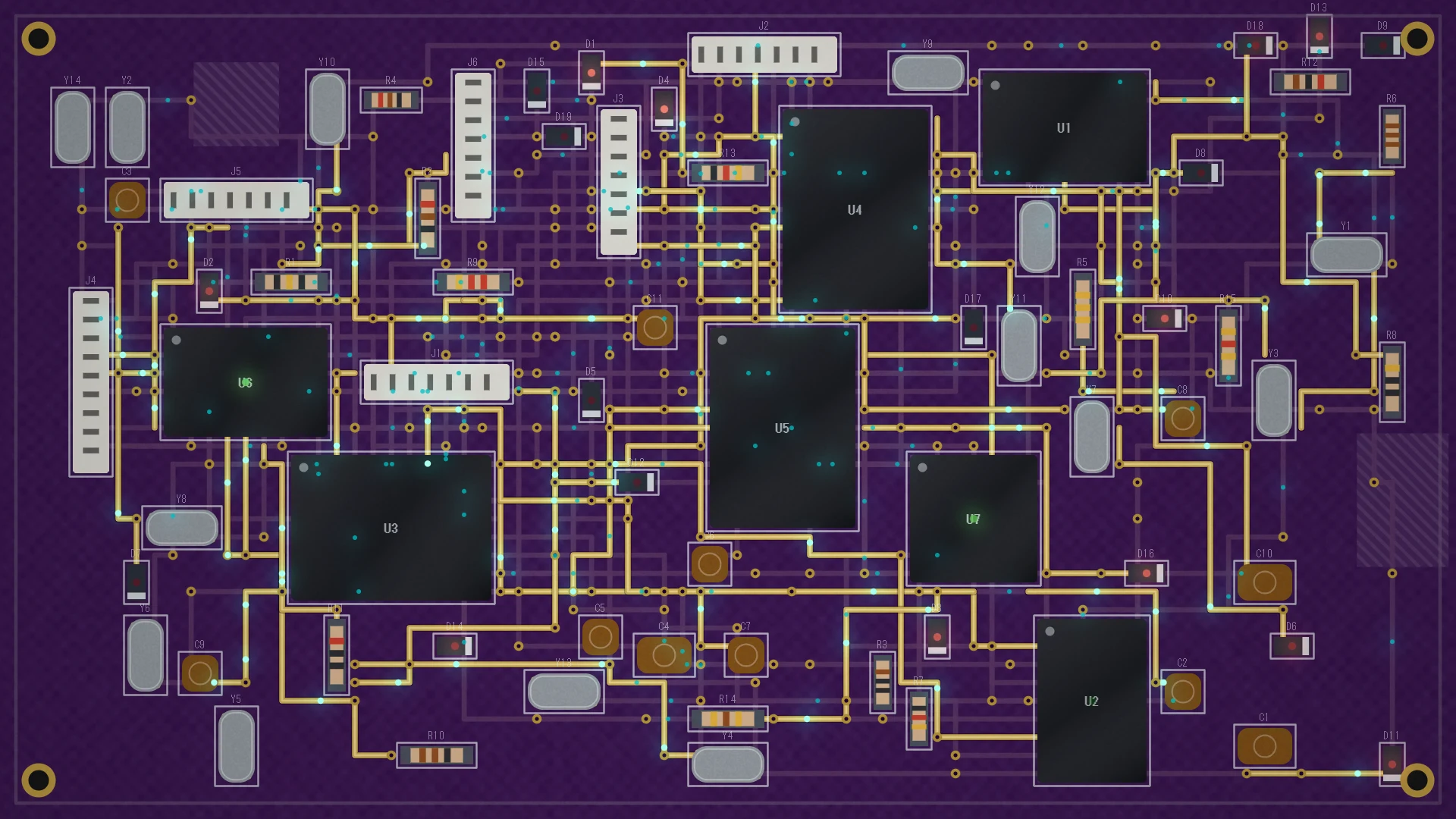Select the J6 connector
The height and width of the screenshot is (819, 1456).
pos(472,146)
